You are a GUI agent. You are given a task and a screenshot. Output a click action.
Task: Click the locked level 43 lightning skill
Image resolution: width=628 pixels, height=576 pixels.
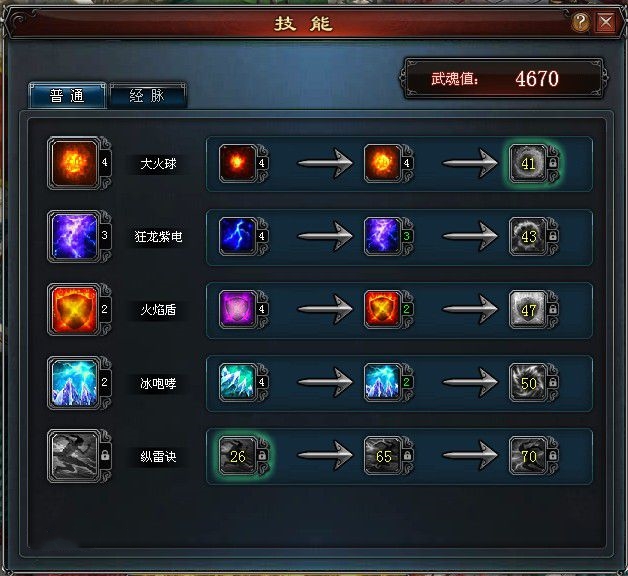pos(528,236)
